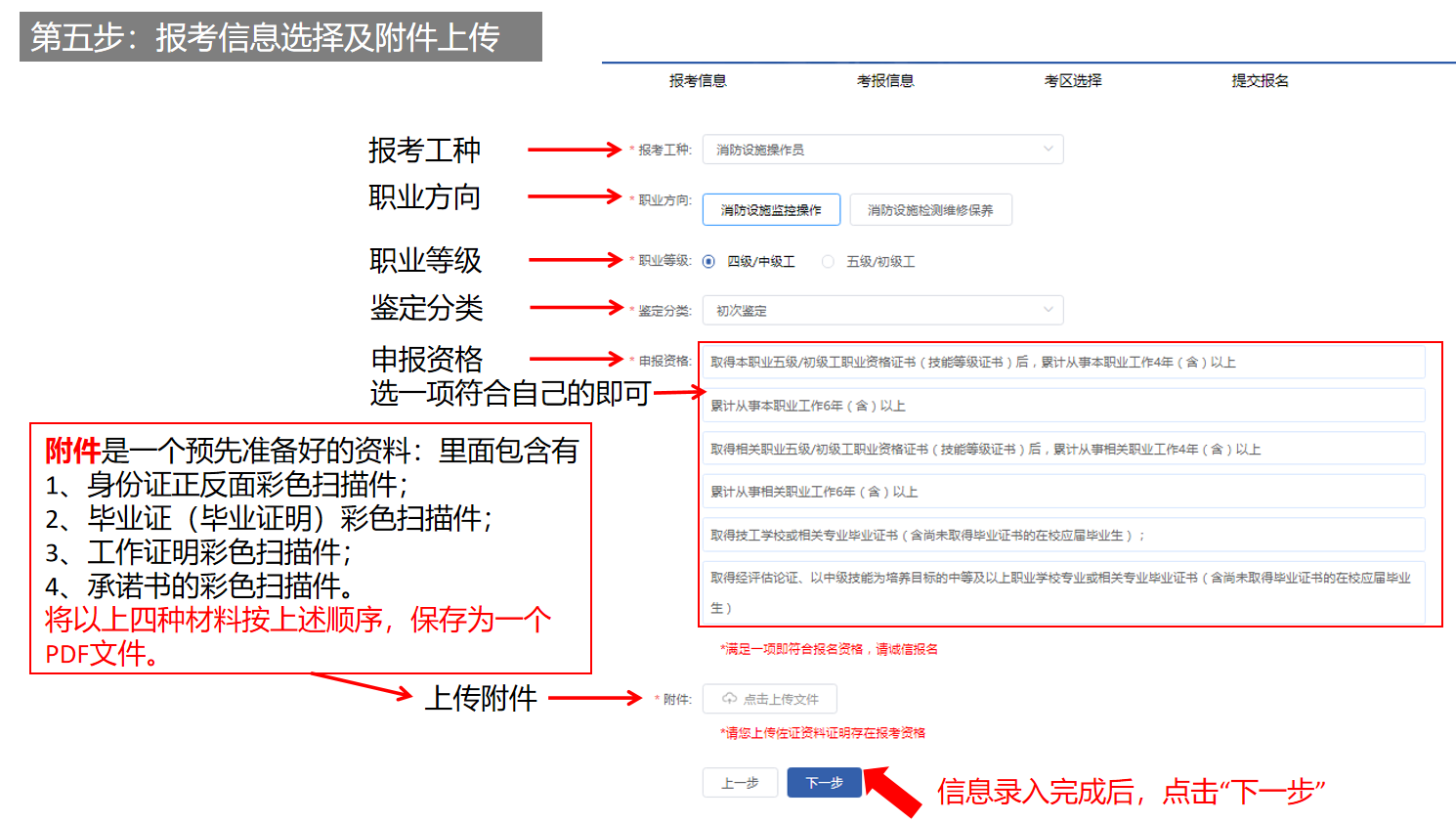Screen dimensions: 1456x823
Task: Choose 消防设施检测维修保养 as 职业方向
Action: click(x=930, y=210)
